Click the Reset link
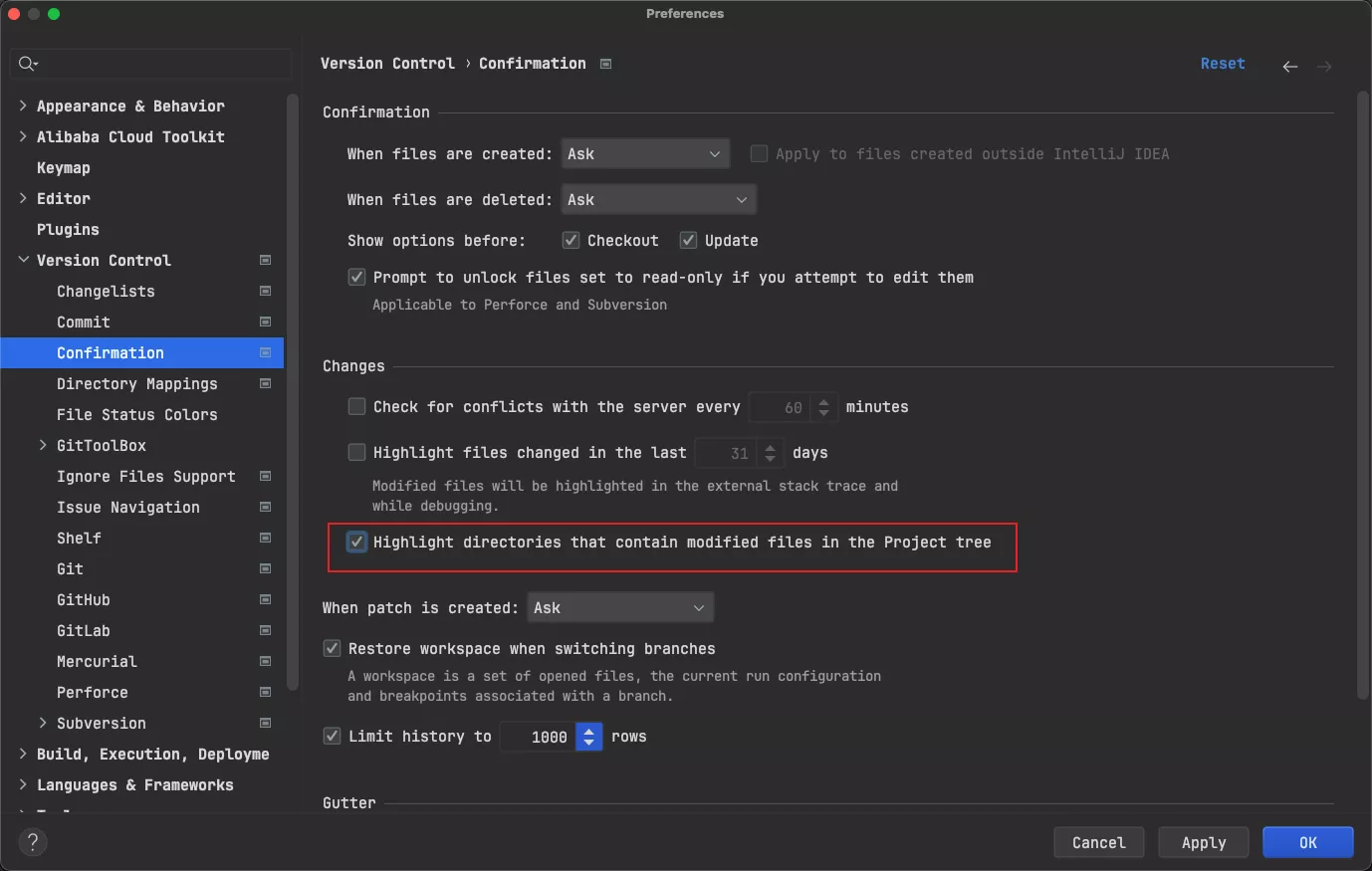 coord(1222,64)
